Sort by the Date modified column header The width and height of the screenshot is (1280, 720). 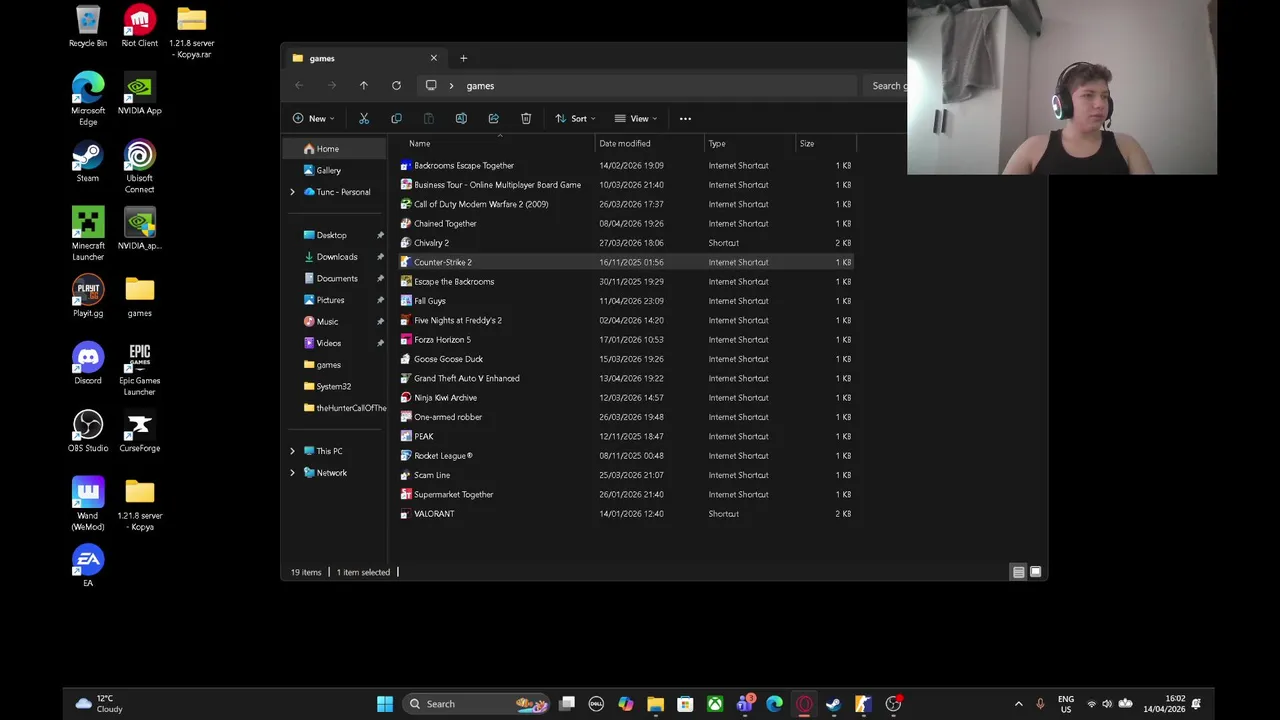click(649, 143)
